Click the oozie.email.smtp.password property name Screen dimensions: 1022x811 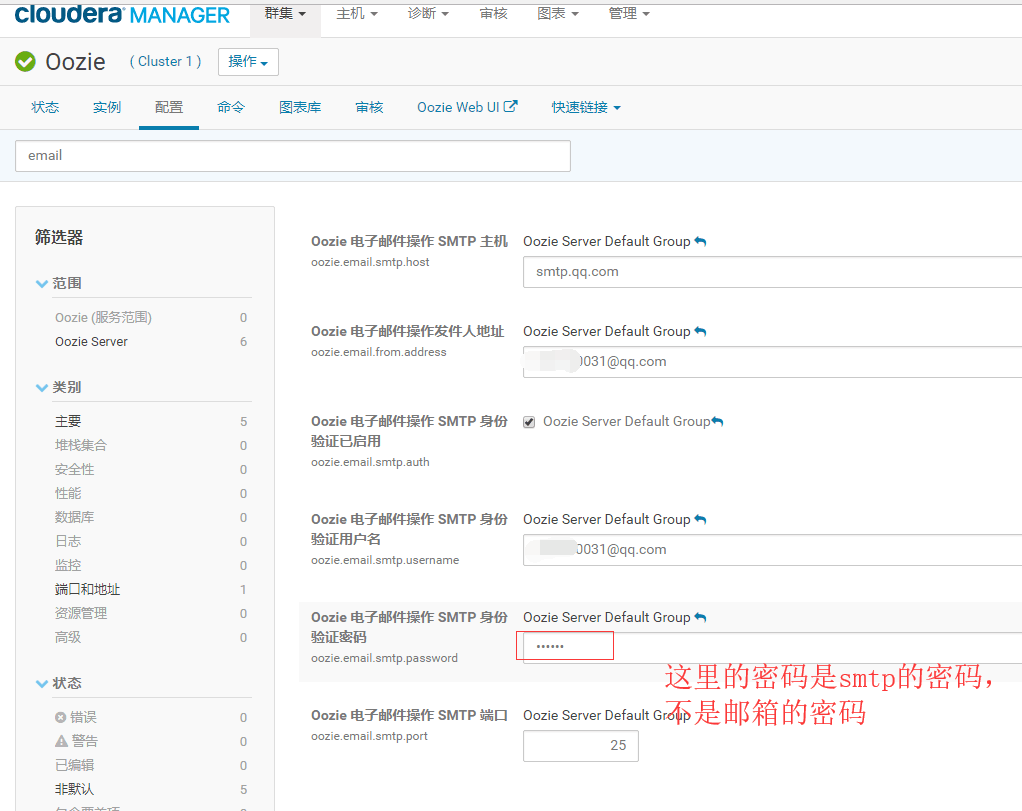[x=385, y=658]
